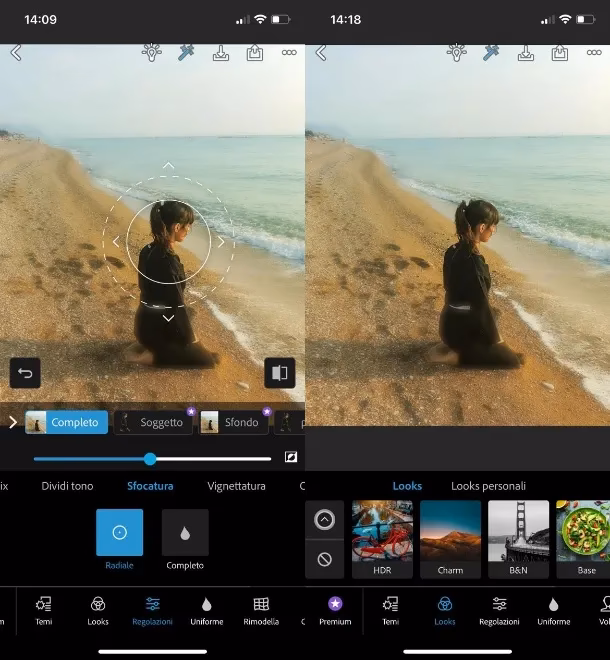This screenshot has height=660, width=610.
Task: Open the Looks personali tab
Action: coord(488,486)
